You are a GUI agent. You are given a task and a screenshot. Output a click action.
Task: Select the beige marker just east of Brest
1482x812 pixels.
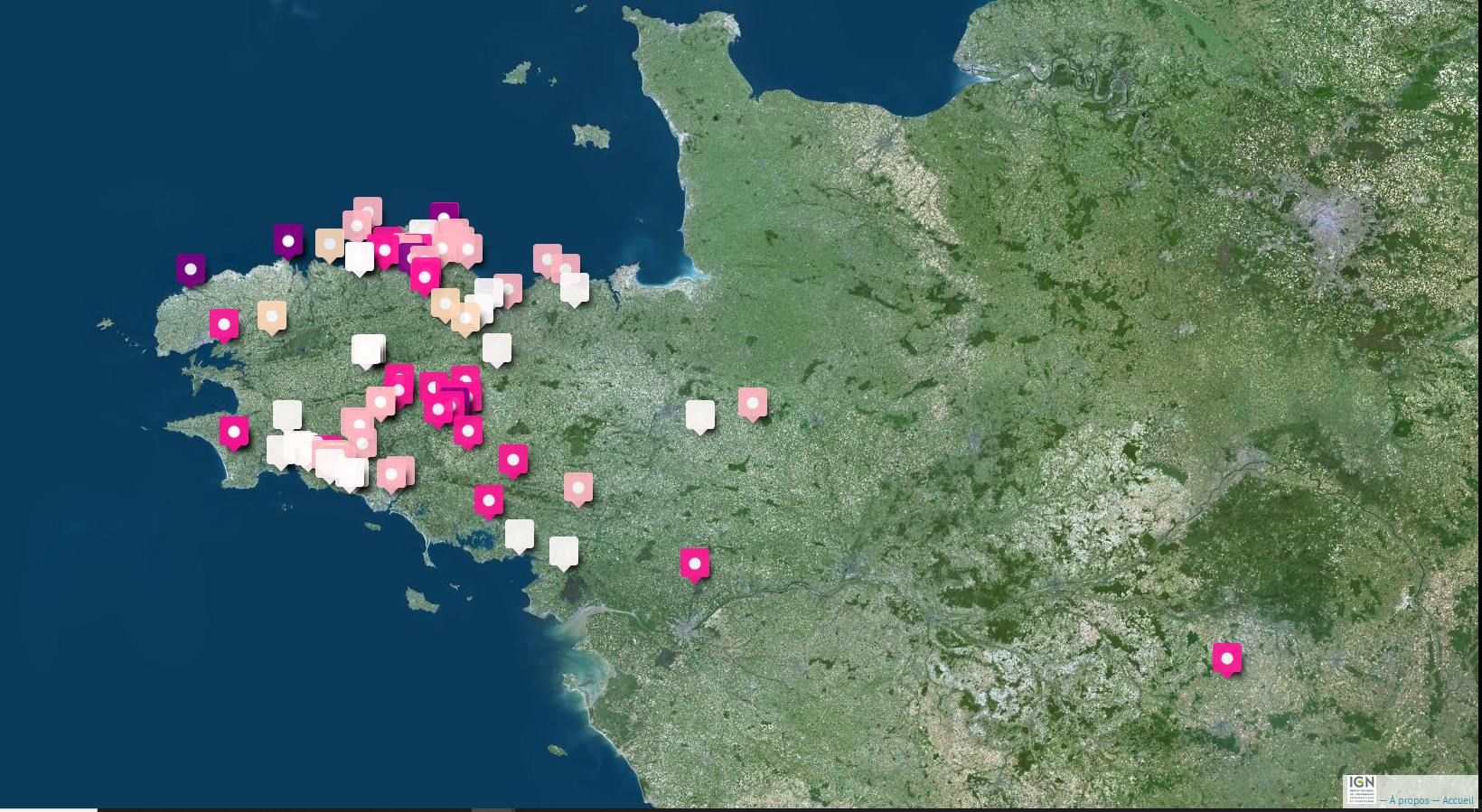[x=272, y=316]
